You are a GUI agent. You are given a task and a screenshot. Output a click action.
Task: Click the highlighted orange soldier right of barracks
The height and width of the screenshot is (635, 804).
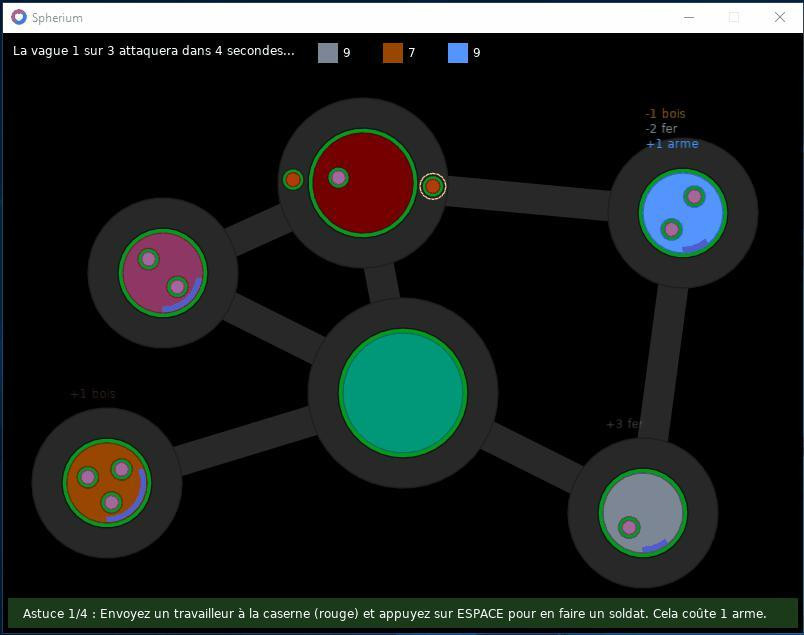(433, 186)
